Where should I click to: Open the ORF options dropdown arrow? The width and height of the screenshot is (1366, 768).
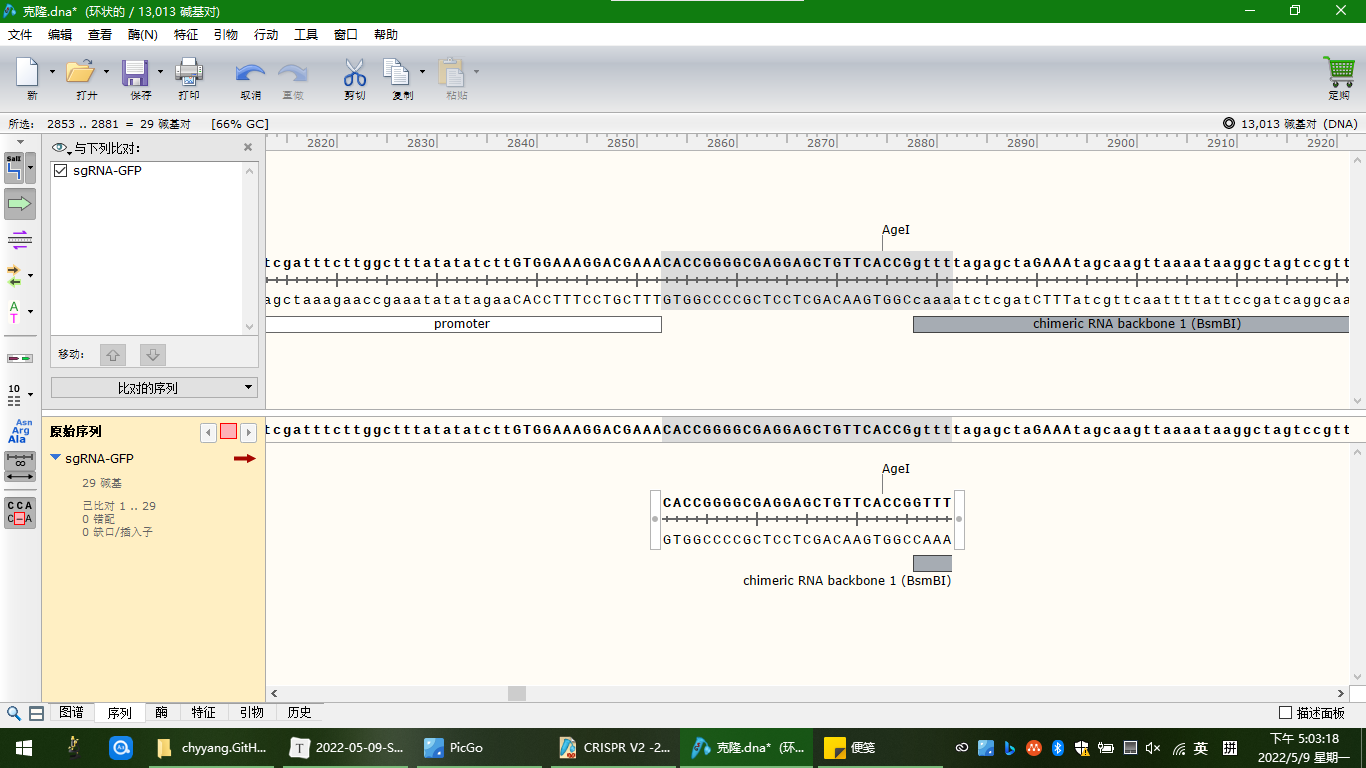click(30, 276)
